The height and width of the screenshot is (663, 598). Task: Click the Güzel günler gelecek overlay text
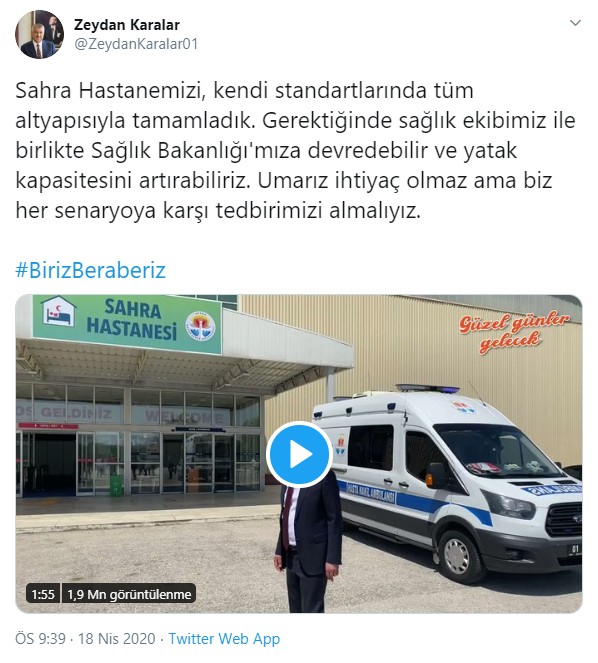[x=514, y=332]
